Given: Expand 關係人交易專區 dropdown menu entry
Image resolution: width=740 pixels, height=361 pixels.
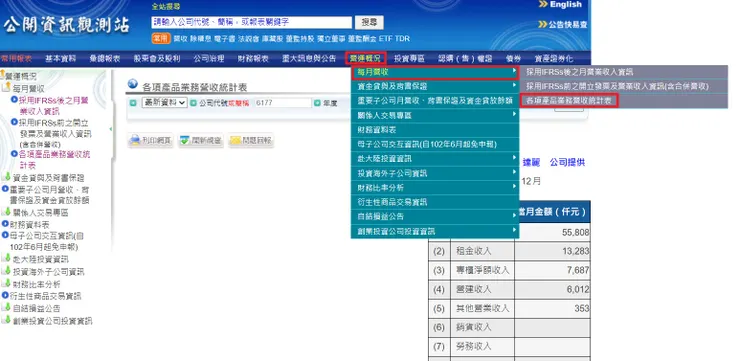Looking at the screenshot, I should 435,115.
